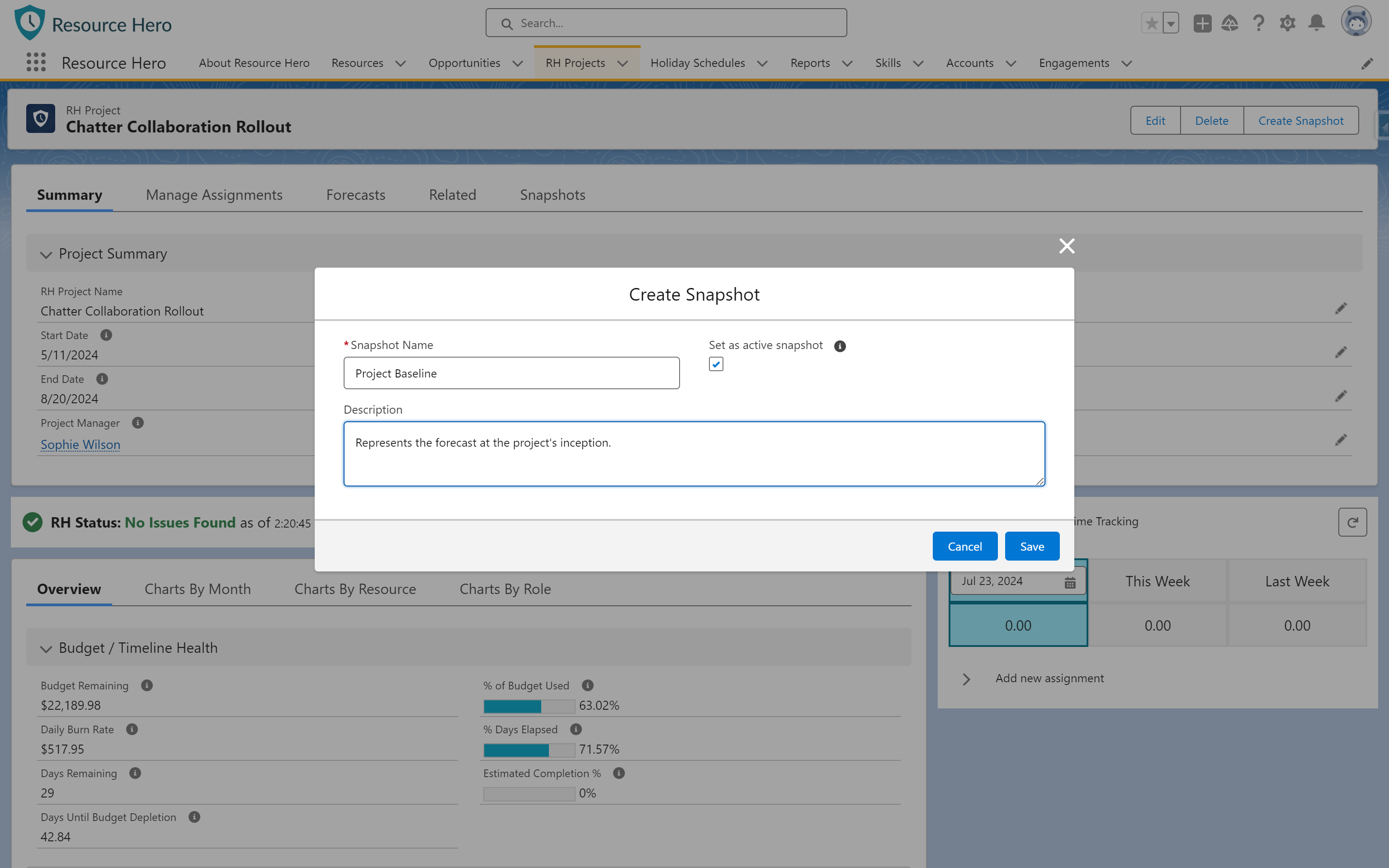The width and height of the screenshot is (1389, 868).
Task: Open the help question mark icon
Action: 1259,24
